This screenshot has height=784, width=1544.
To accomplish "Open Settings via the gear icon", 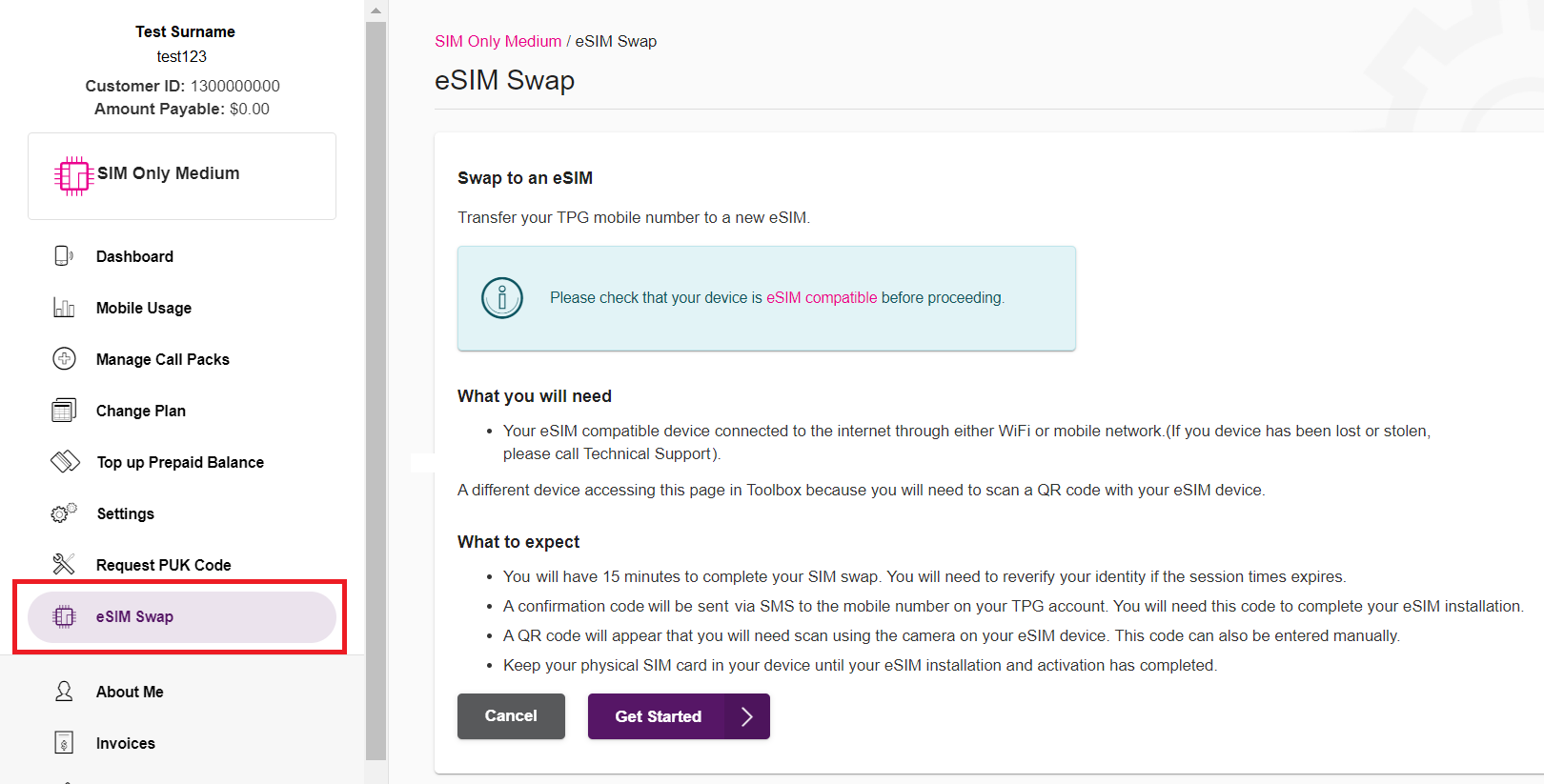I will coord(63,513).
